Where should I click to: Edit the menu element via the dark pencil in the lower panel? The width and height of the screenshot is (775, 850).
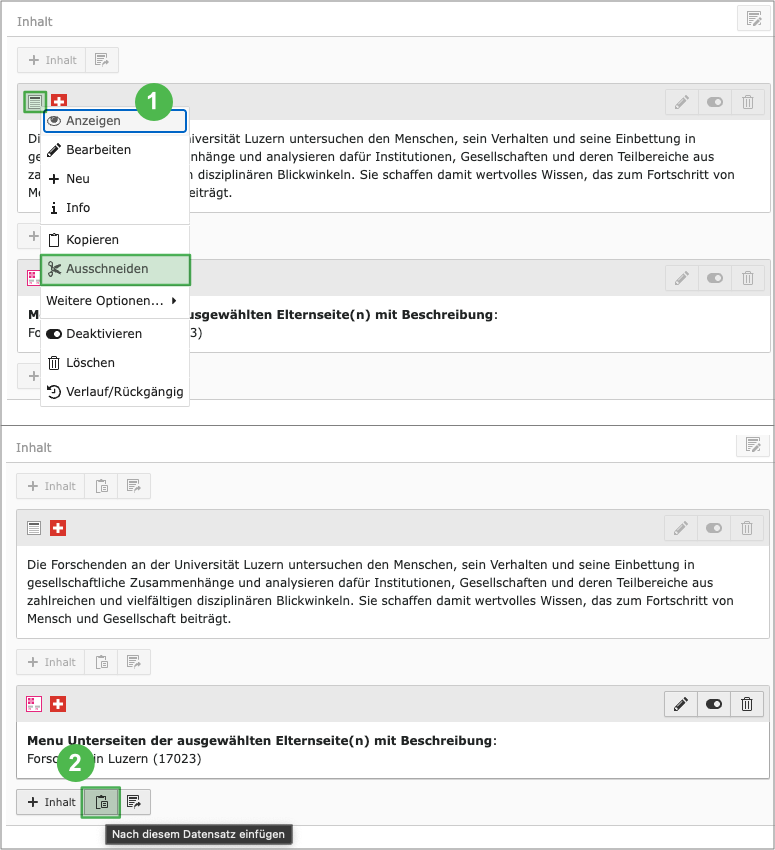[x=681, y=704]
